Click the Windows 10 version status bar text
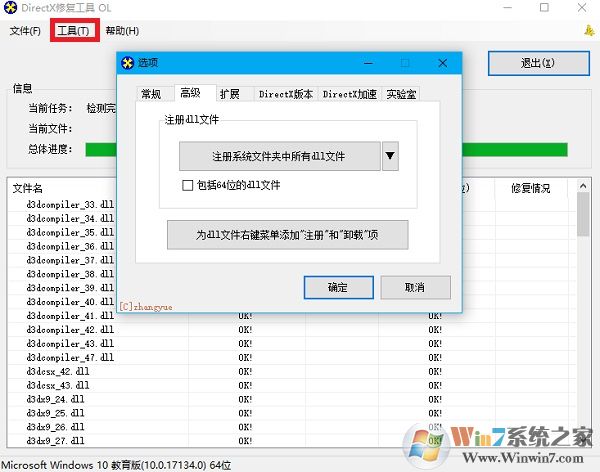 [116, 465]
